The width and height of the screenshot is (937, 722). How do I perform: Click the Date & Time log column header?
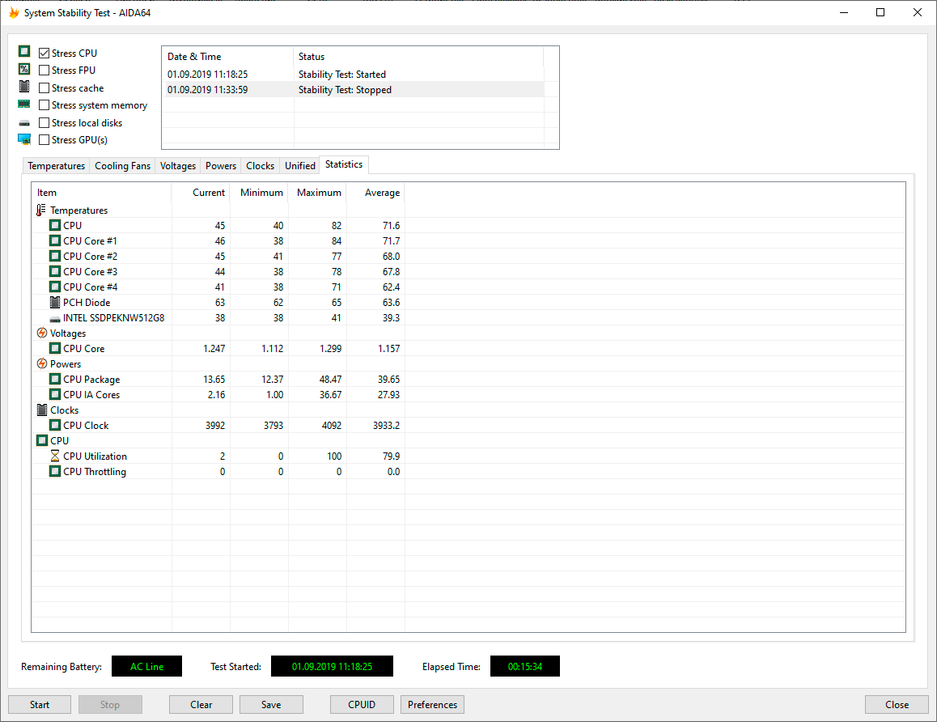(x=228, y=56)
